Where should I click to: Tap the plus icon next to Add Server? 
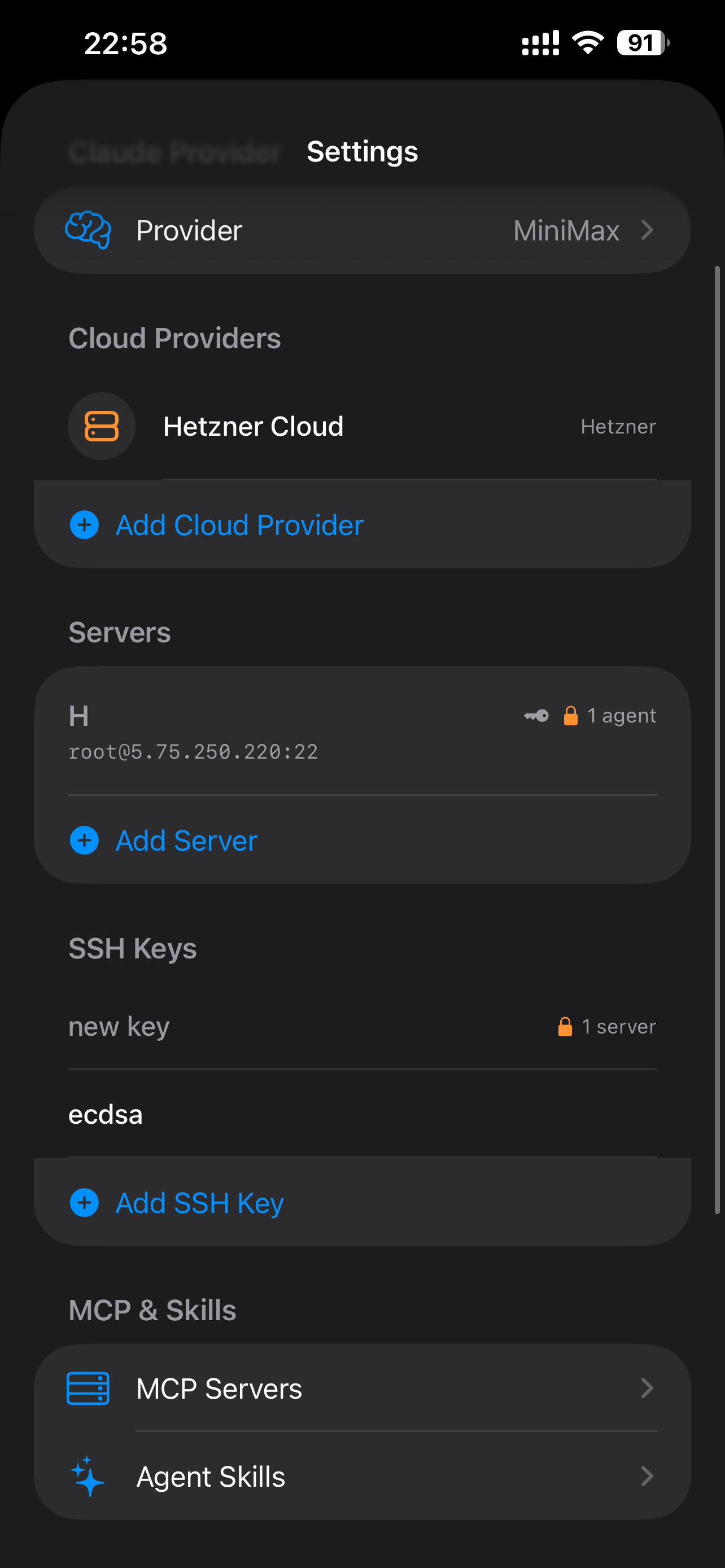(85, 840)
